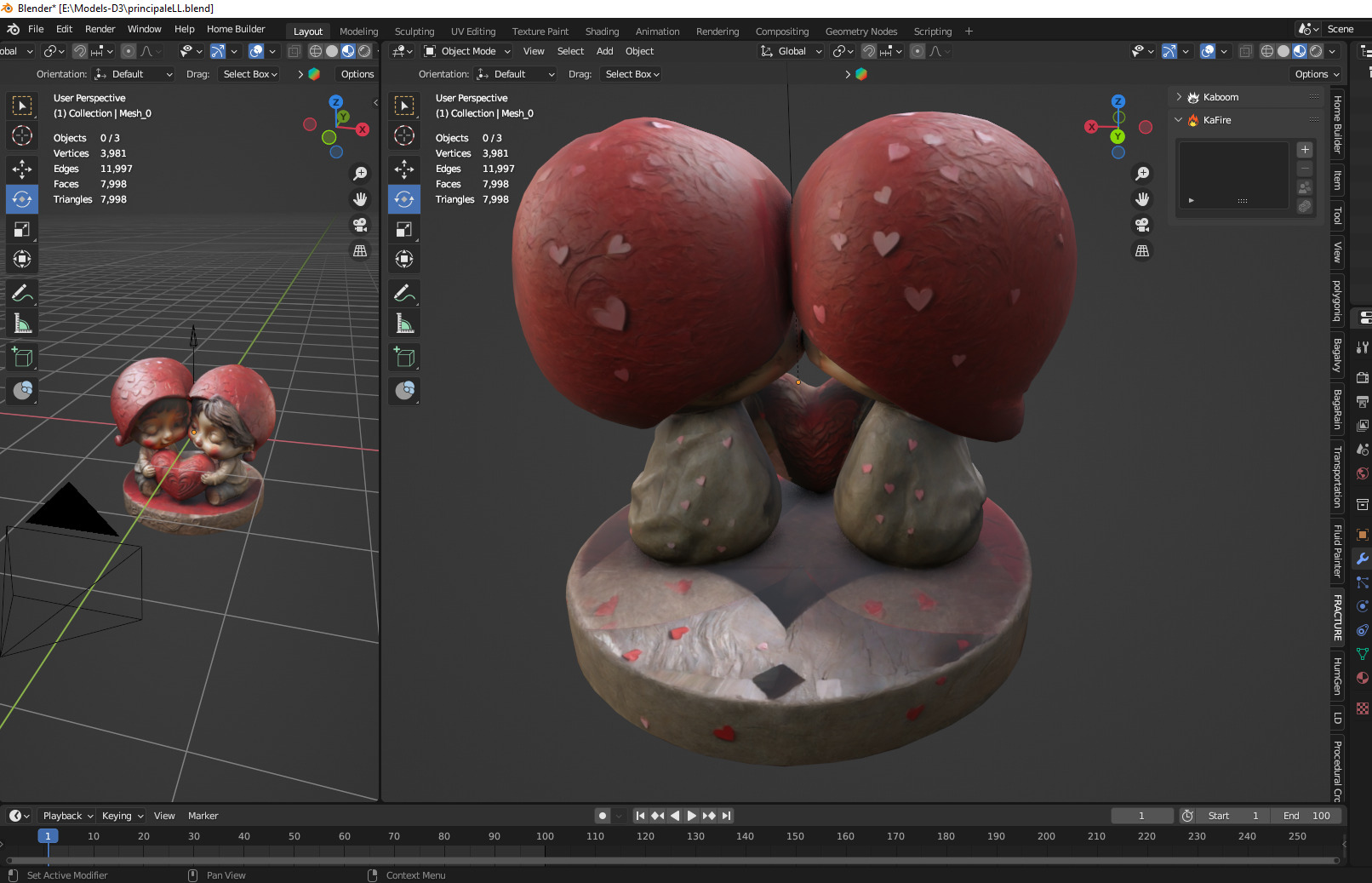Open the Add menu in right viewport
This screenshot has width=1372, height=883.
click(x=604, y=51)
